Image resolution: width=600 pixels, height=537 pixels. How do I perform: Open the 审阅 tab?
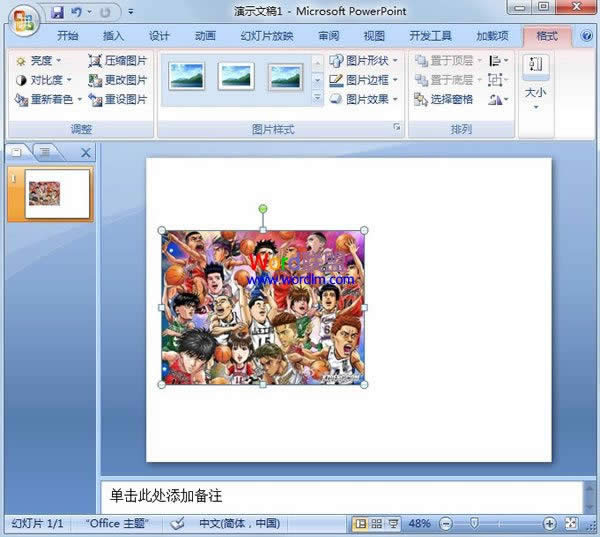(x=329, y=36)
